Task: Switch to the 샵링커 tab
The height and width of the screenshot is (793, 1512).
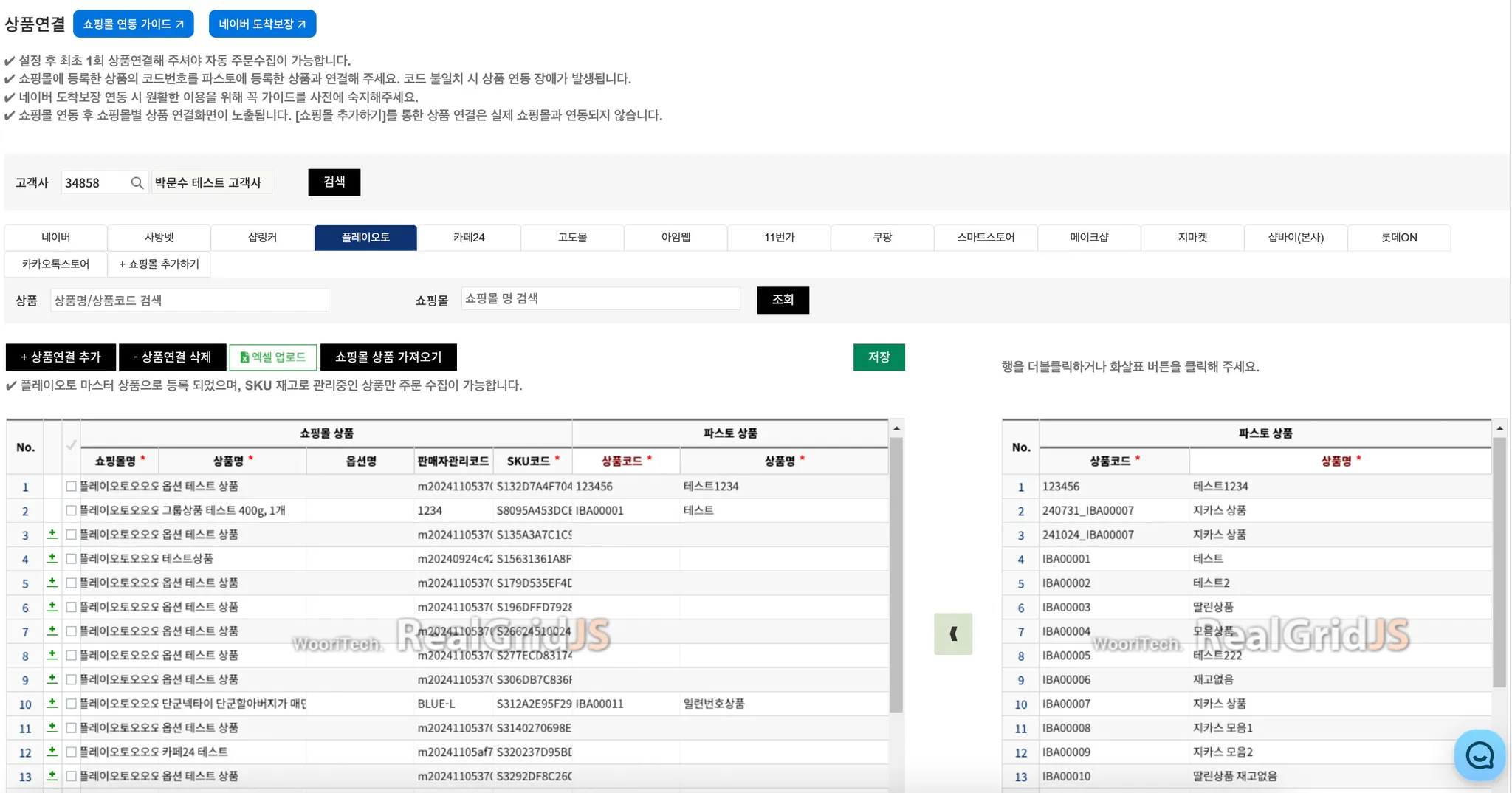Action: point(263,238)
